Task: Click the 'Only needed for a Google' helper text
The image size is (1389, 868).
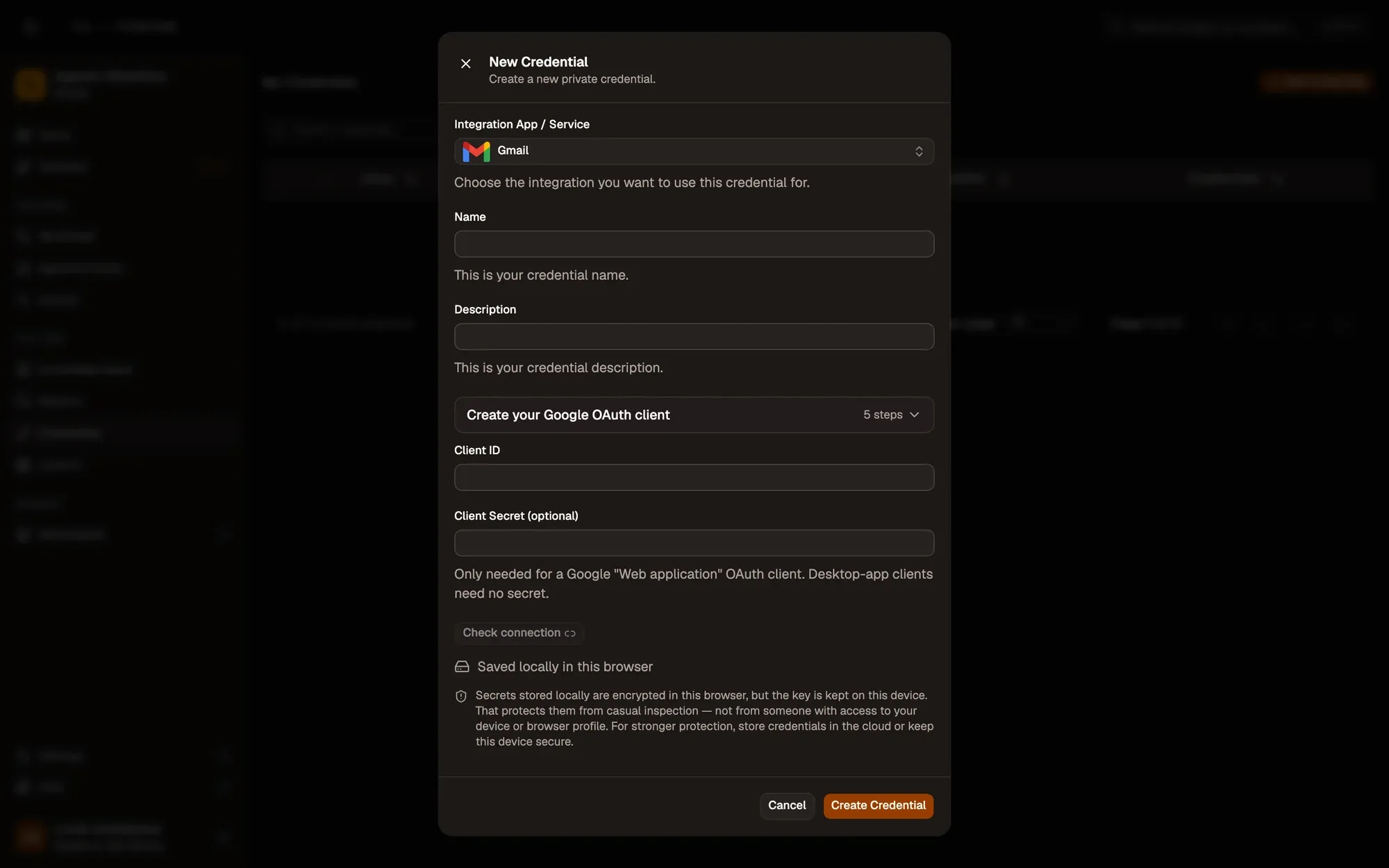Action: click(693, 583)
